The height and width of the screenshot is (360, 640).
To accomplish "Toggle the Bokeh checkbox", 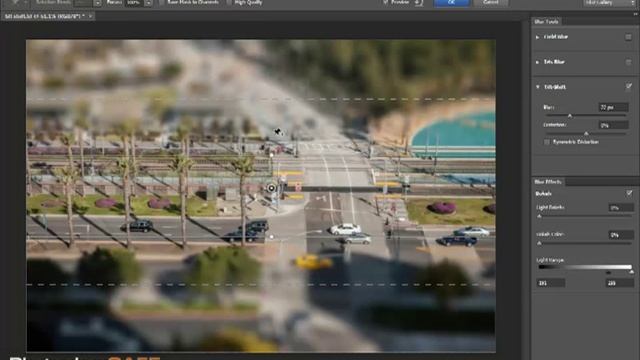I will (x=629, y=193).
